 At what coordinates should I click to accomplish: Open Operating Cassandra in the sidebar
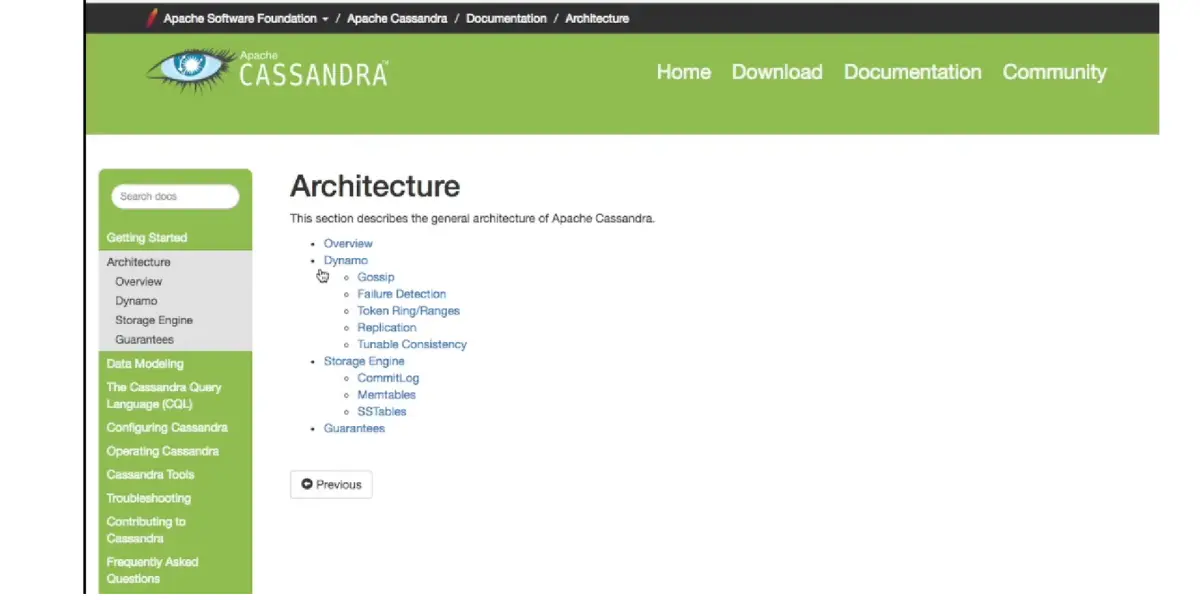pos(162,451)
